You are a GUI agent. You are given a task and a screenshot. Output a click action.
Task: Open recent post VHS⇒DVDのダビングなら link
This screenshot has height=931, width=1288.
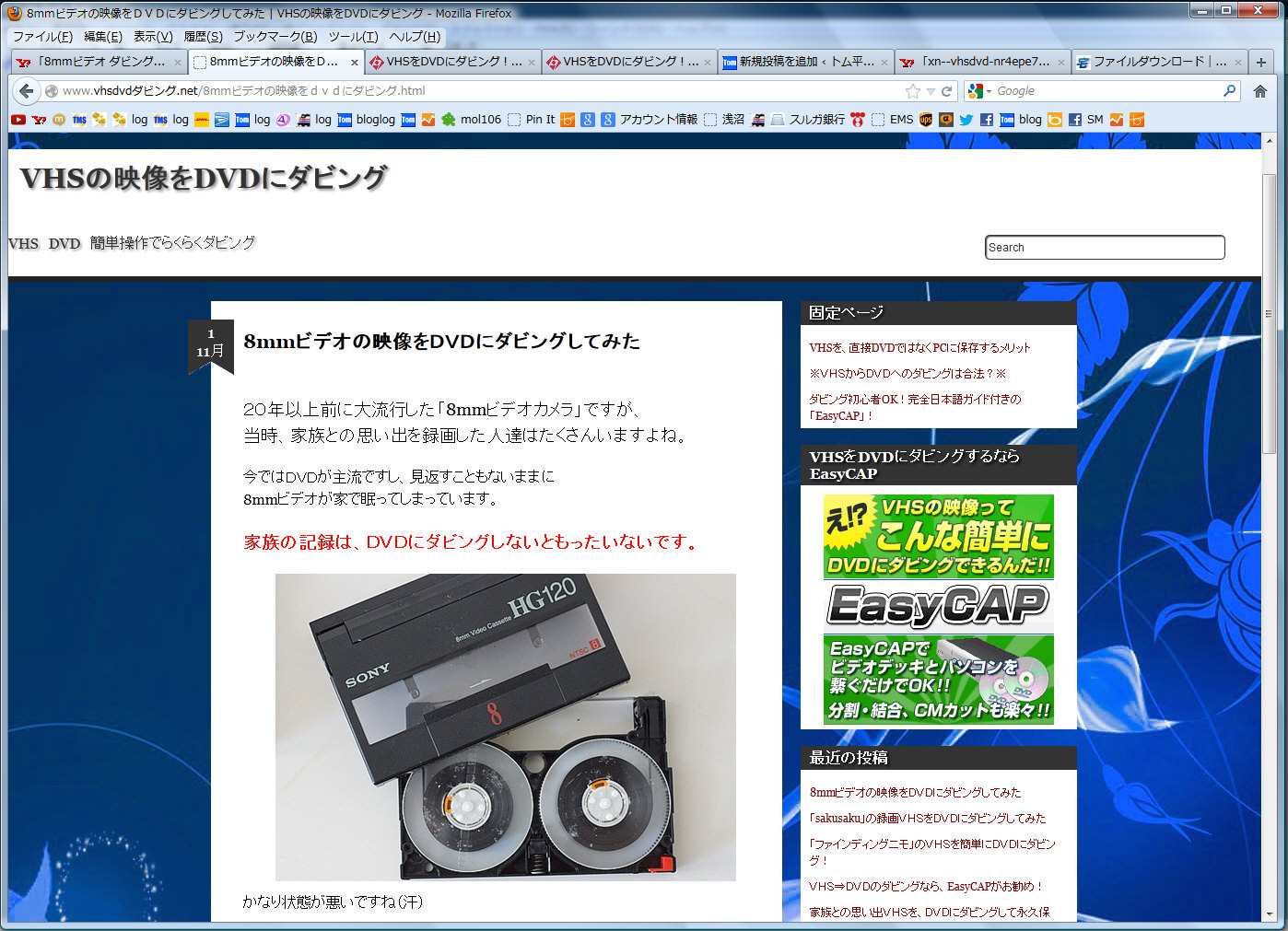coord(926,886)
